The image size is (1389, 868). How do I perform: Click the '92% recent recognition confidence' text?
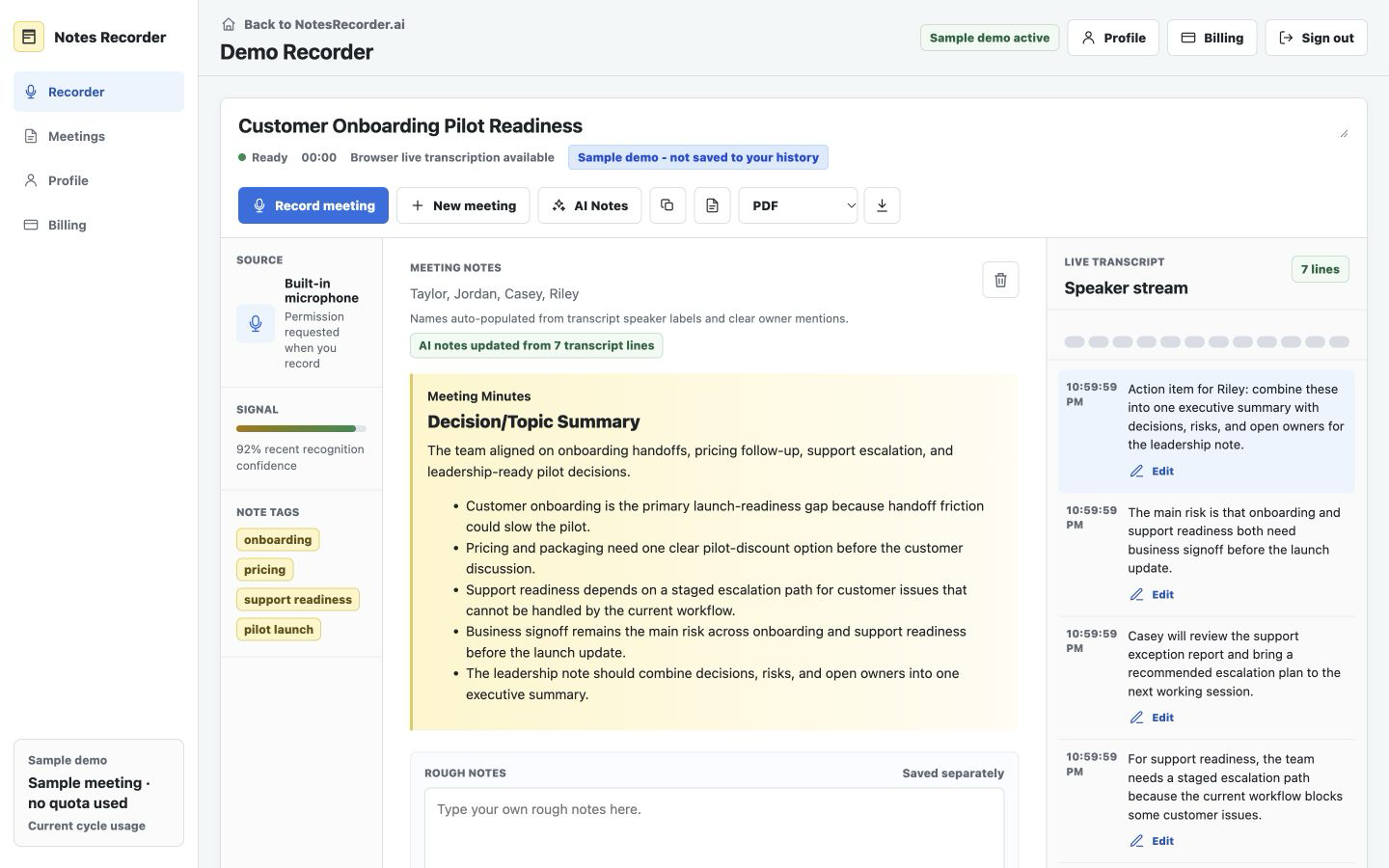point(300,457)
